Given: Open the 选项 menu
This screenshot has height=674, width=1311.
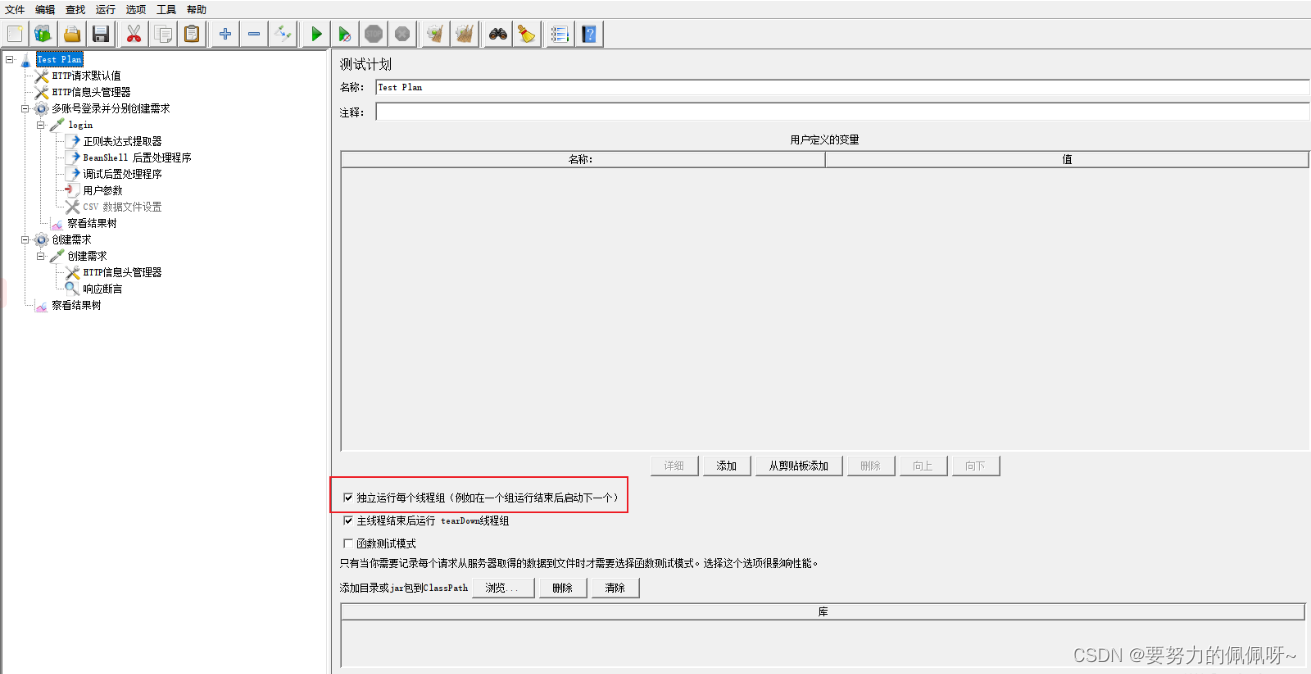Looking at the screenshot, I should (136, 9).
